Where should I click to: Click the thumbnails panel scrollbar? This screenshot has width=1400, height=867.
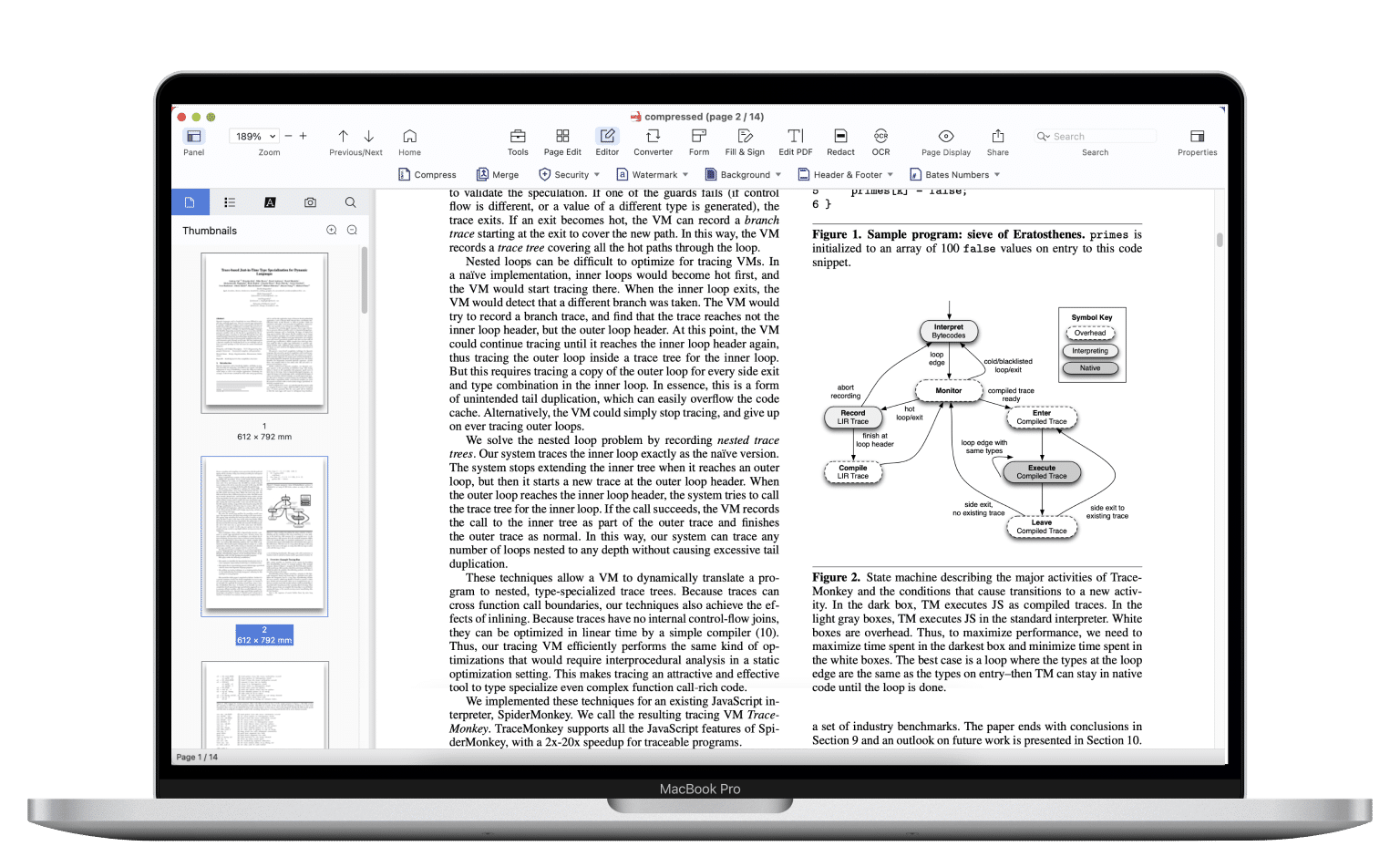[x=365, y=280]
